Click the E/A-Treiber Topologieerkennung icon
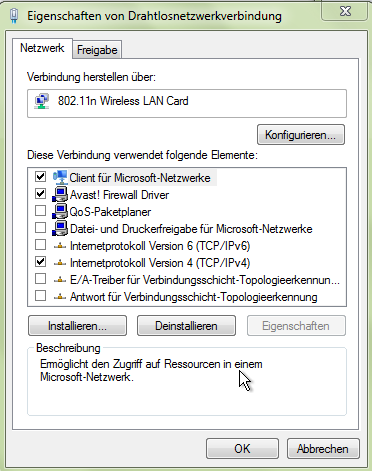The image size is (372, 471). (60, 280)
